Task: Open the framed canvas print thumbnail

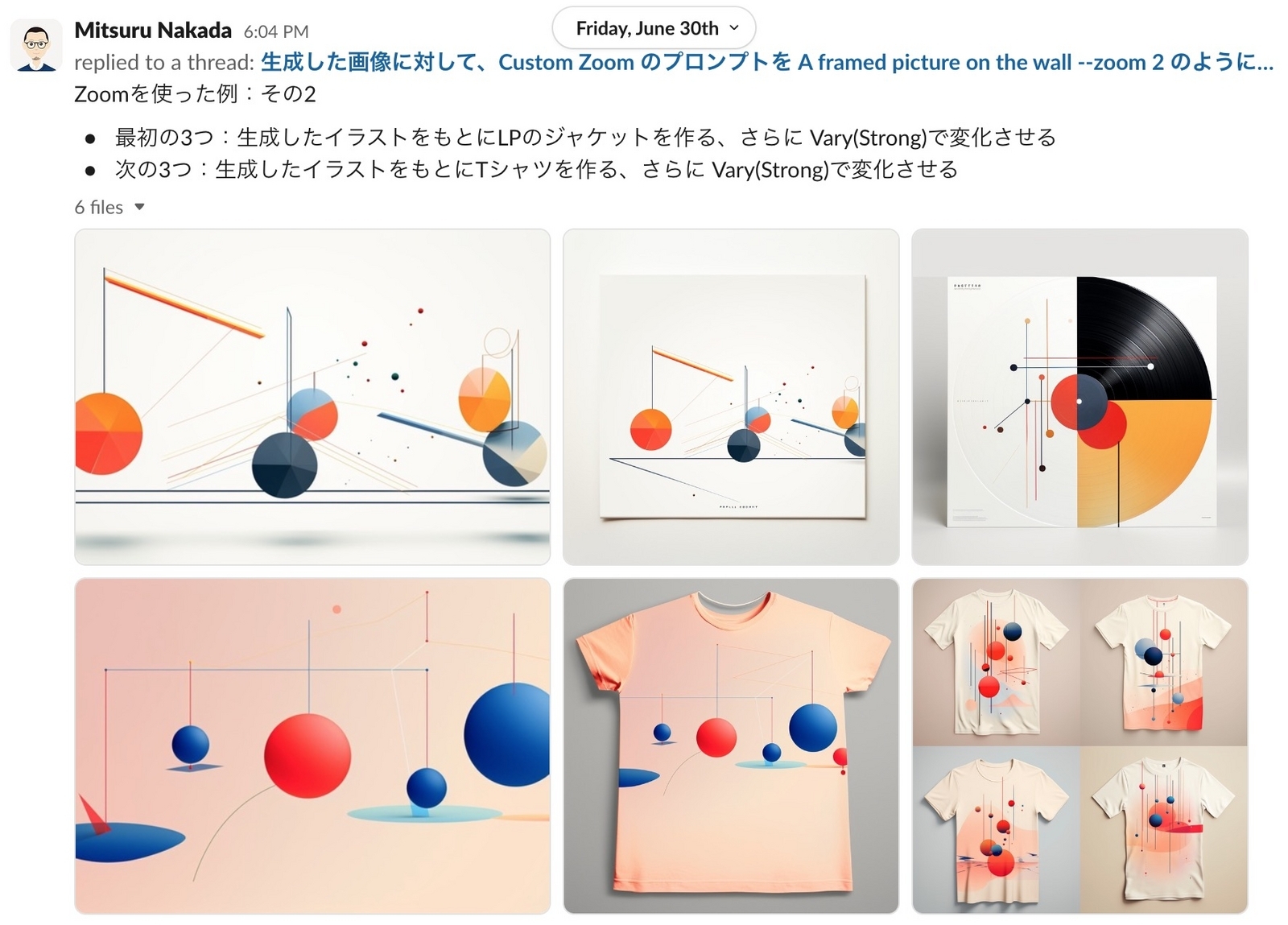Action: (x=731, y=397)
